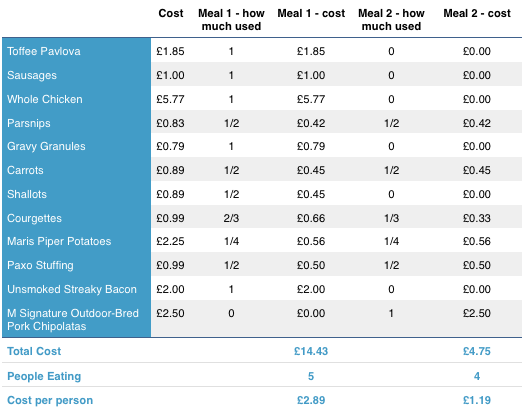The image size is (523, 412).
Task: Click M Signature Outdoor-Bred Pork Chipolatas label
Action: tap(73, 320)
